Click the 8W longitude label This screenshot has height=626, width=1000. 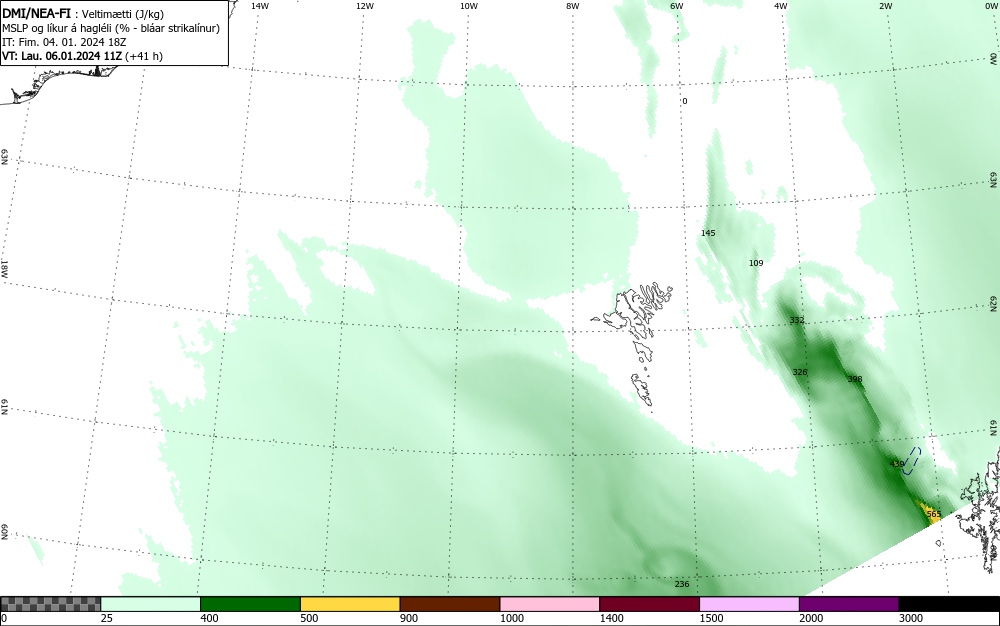coord(573,6)
